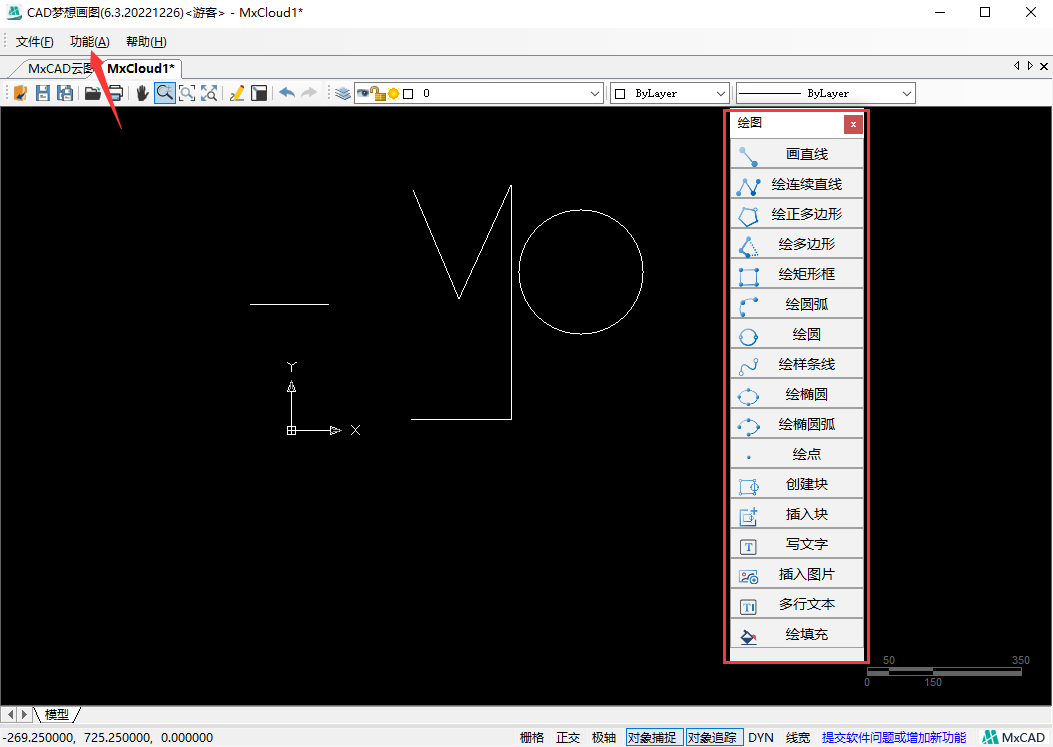Viewport: 1053px width, 747px height.
Task: Click the zoom window icon
Action: tap(187, 93)
